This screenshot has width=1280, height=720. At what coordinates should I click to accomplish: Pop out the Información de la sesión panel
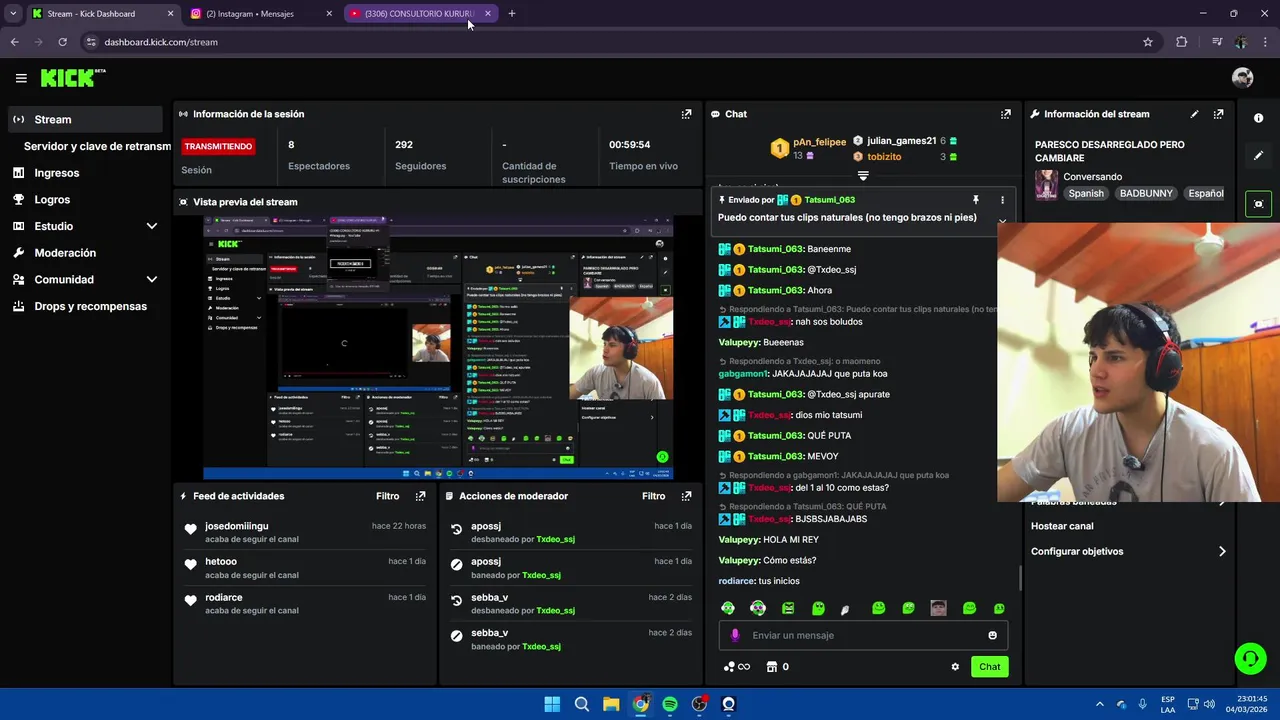[686, 114]
